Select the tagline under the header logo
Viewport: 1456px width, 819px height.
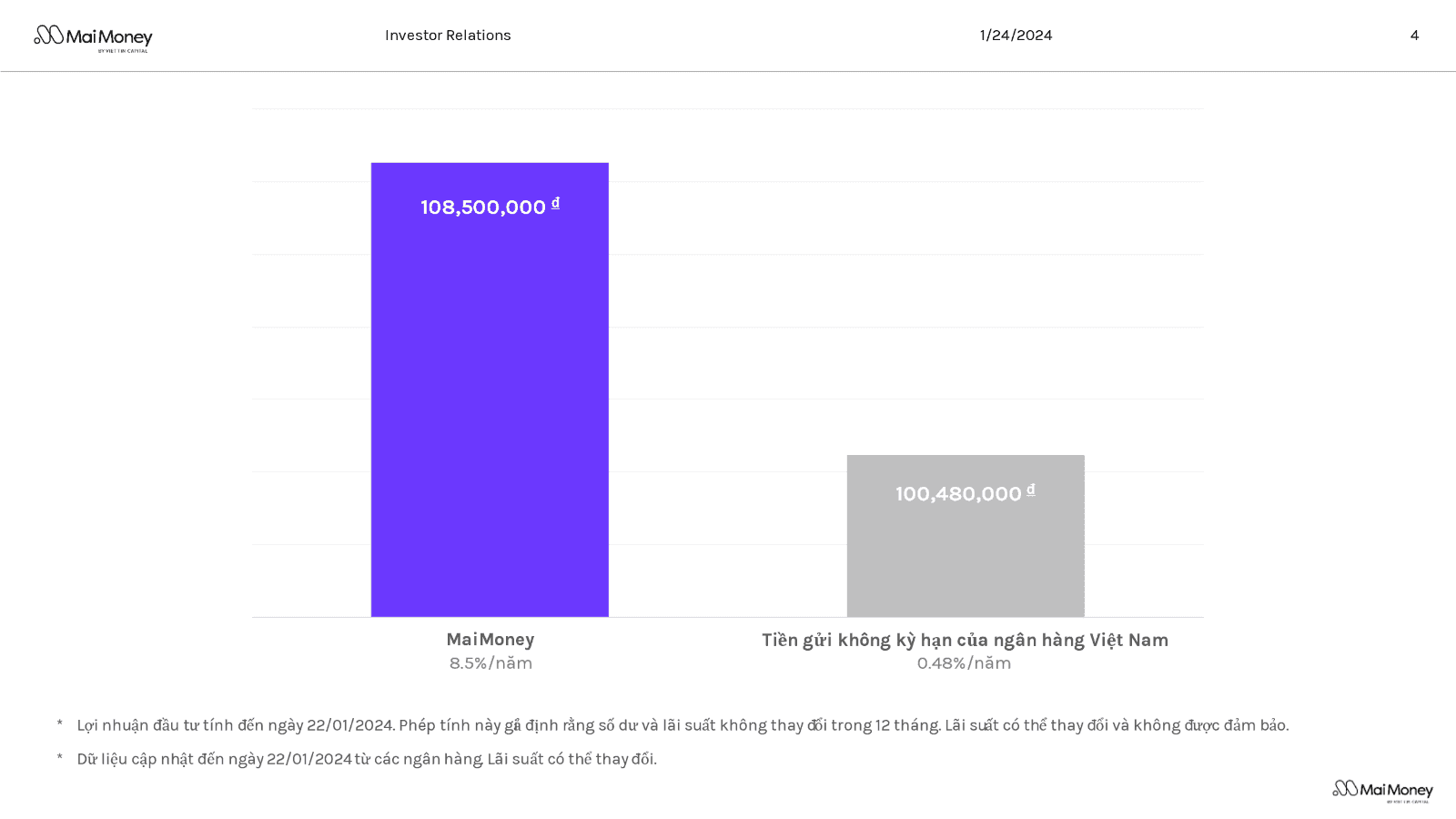click(123, 51)
